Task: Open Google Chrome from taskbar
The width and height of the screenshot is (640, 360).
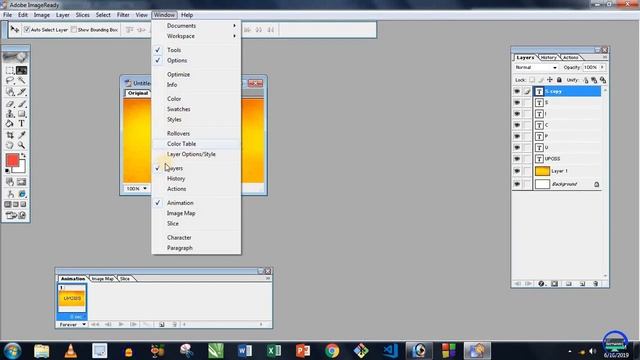Action: 332,351
